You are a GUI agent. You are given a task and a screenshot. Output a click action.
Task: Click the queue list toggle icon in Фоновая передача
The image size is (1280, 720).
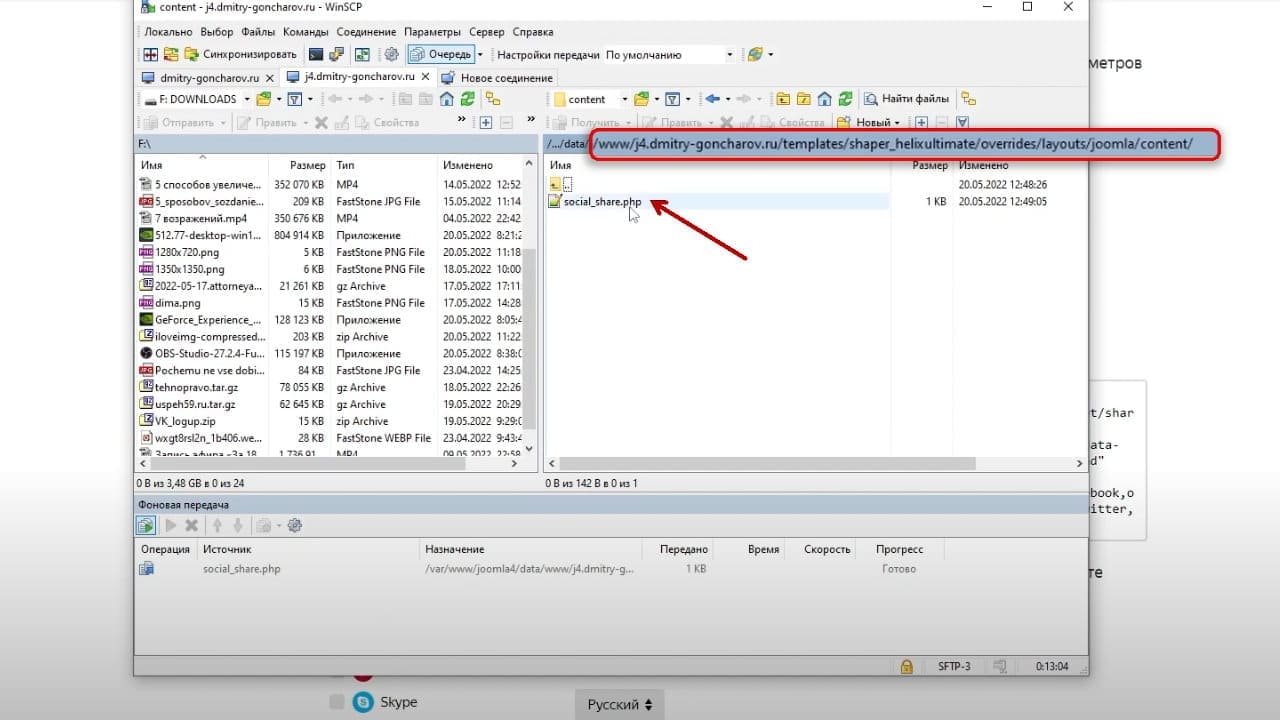coord(146,525)
